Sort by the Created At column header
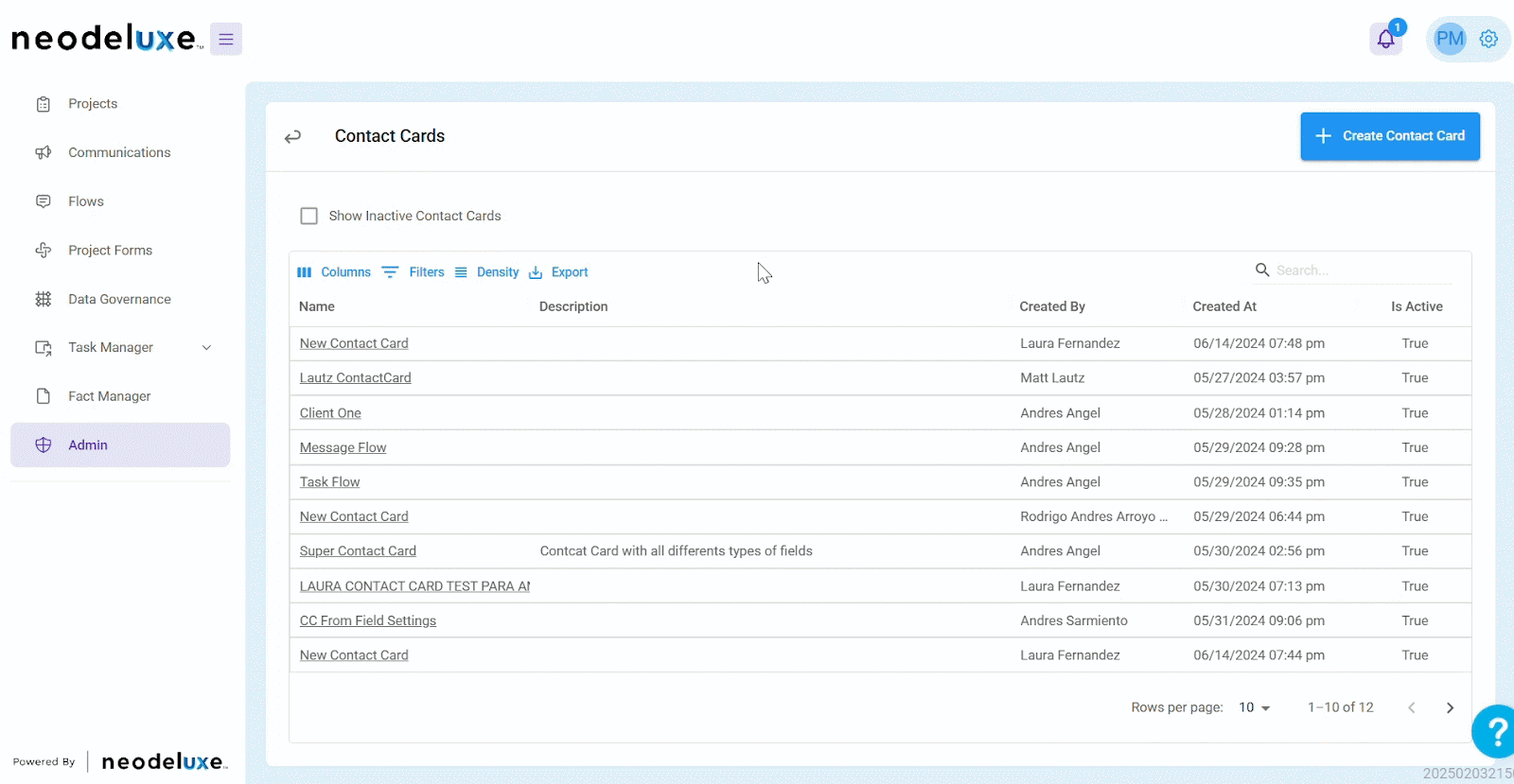The width and height of the screenshot is (1514, 784). click(1224, 306)
